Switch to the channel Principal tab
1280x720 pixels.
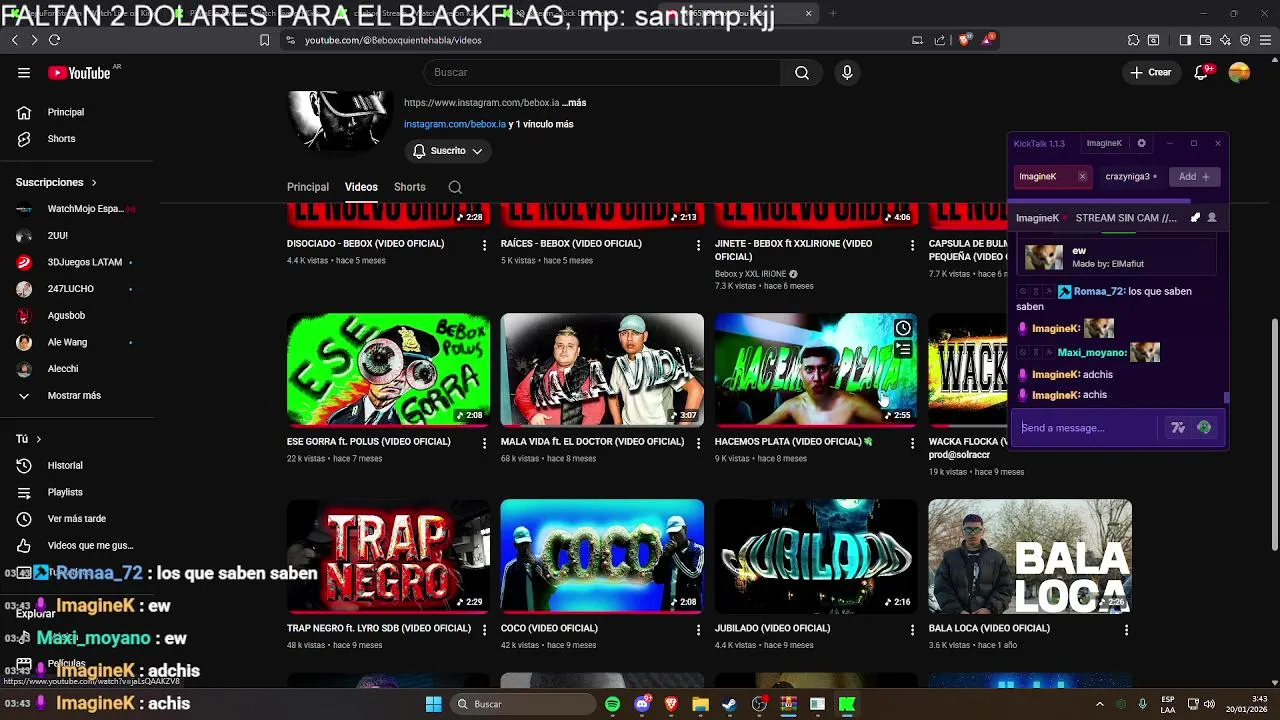pyautogui.click(x=308, y=187)
